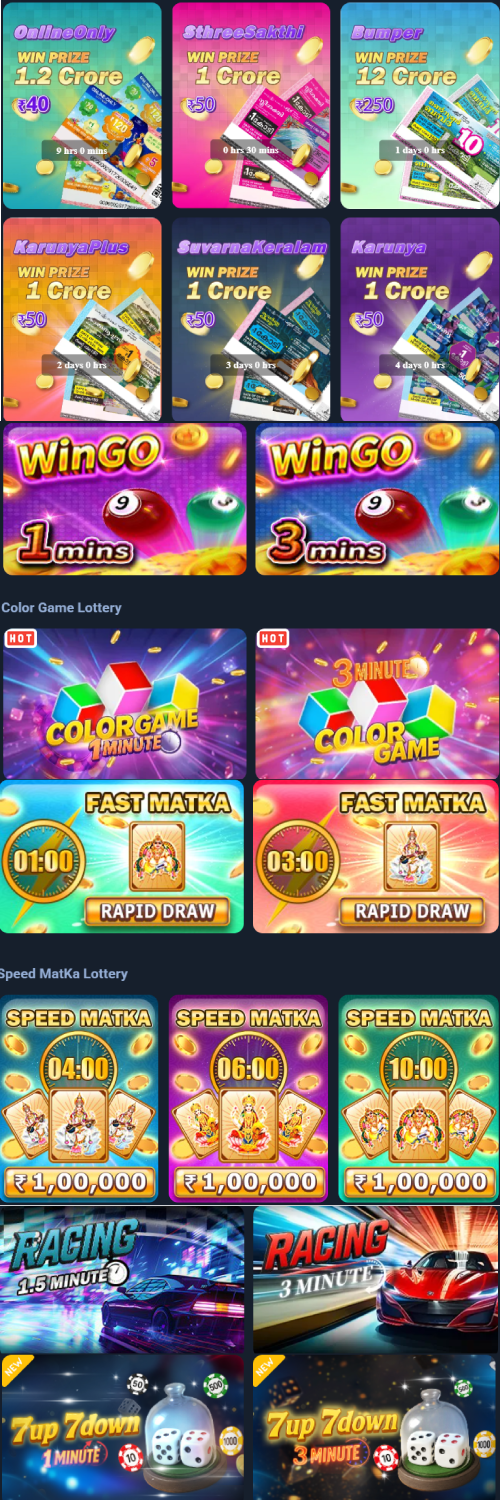Image resolution: width=500 pixels, height=1500 pixels.
Task: Select the Karunya ₹50 lottery card
Action: (419, 319)
